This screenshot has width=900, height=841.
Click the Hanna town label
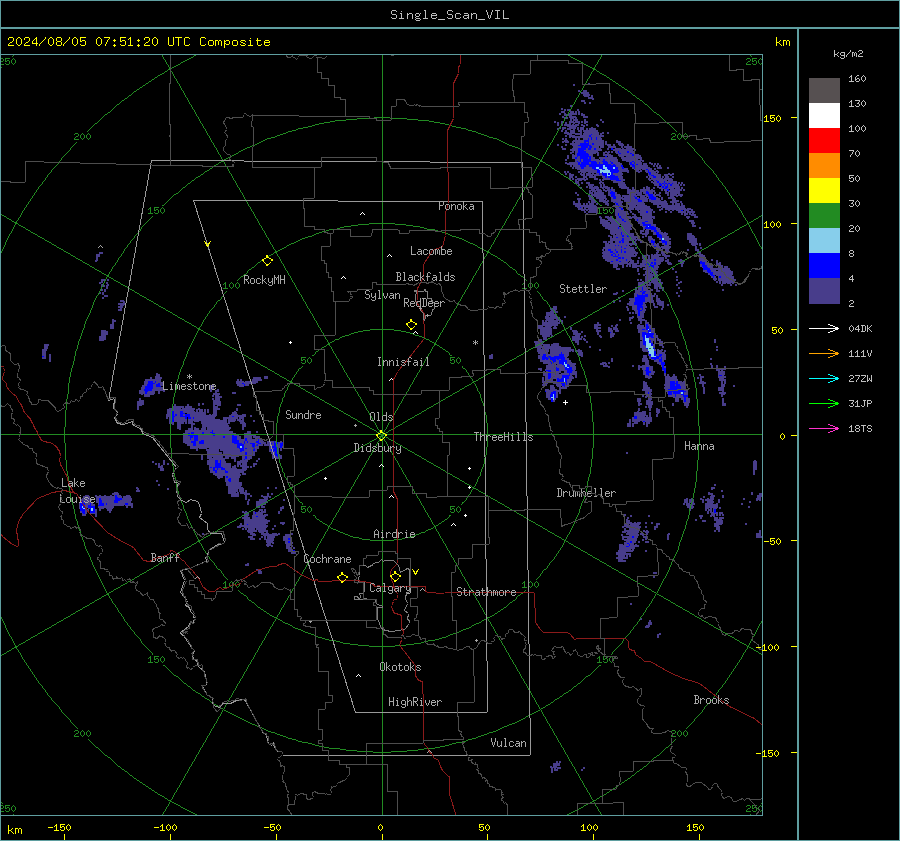point(699,446)
